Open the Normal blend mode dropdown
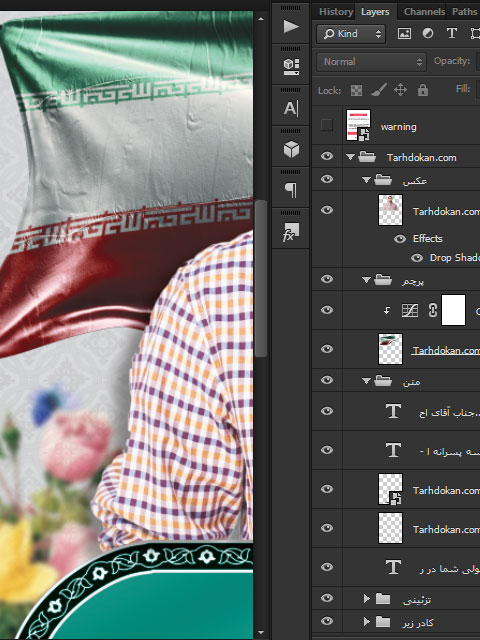The width and height of the screenshot is (480, 640). pos(371,62)
